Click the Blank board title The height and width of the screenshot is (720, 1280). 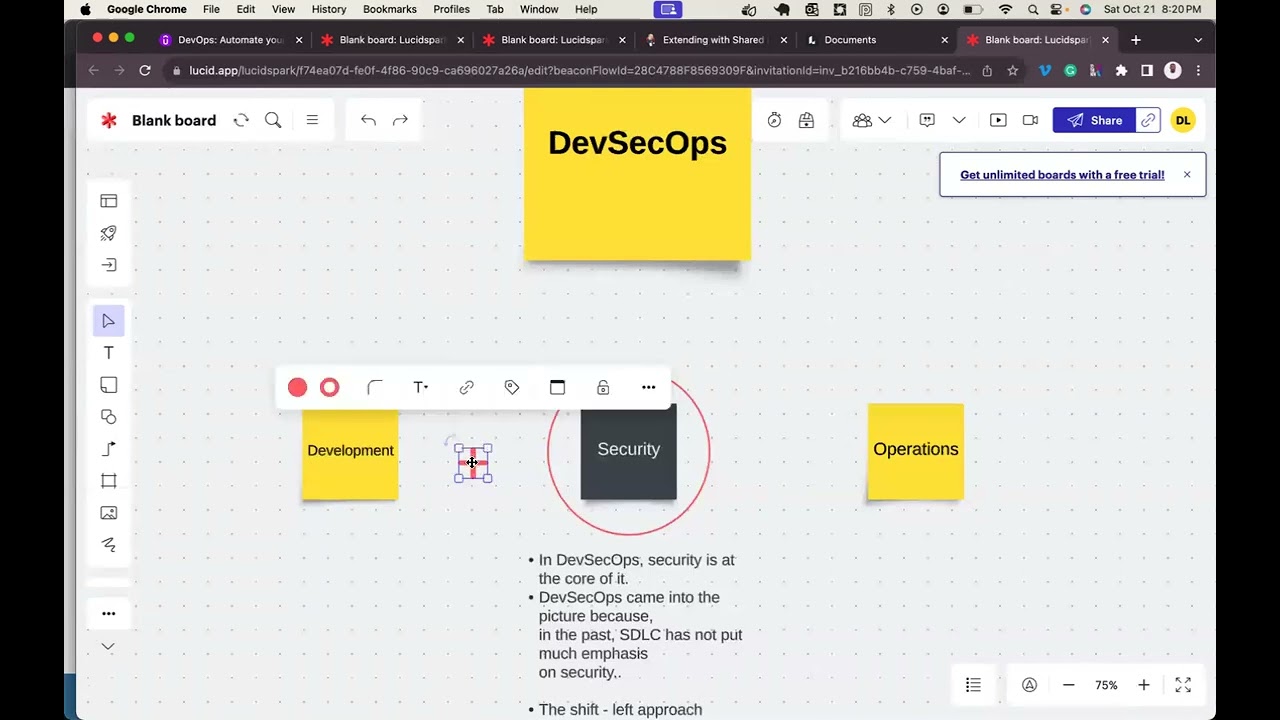pos(174,120)
